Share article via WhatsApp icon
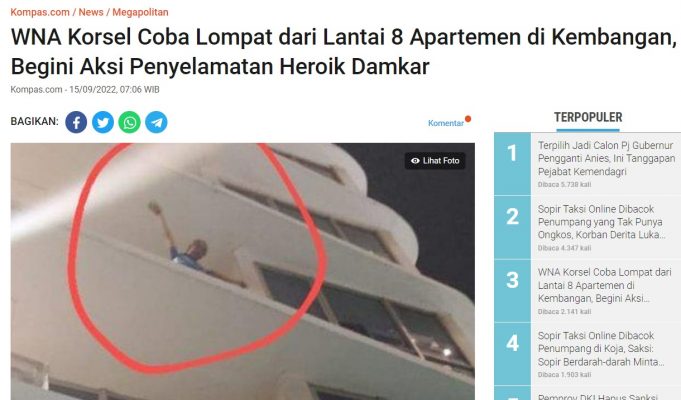 click(x=129, y=122)
